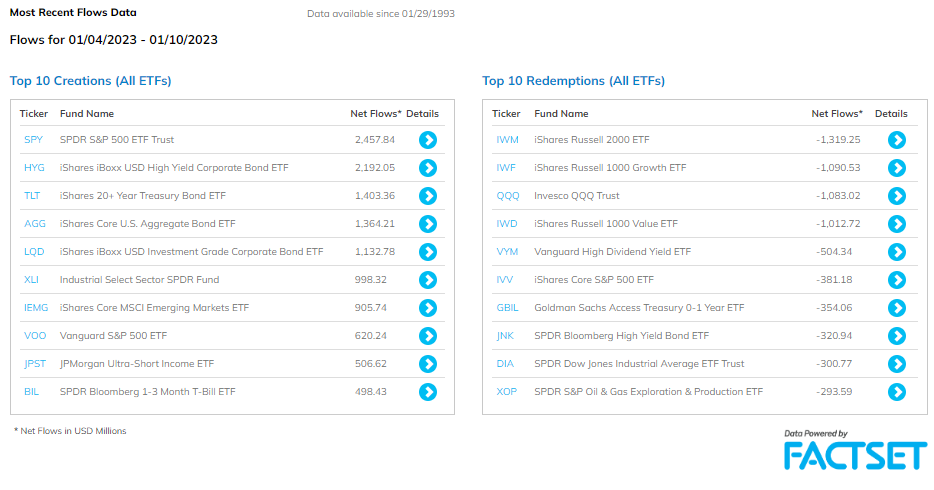Open the JPST ticker link

[x=35, y=364]
